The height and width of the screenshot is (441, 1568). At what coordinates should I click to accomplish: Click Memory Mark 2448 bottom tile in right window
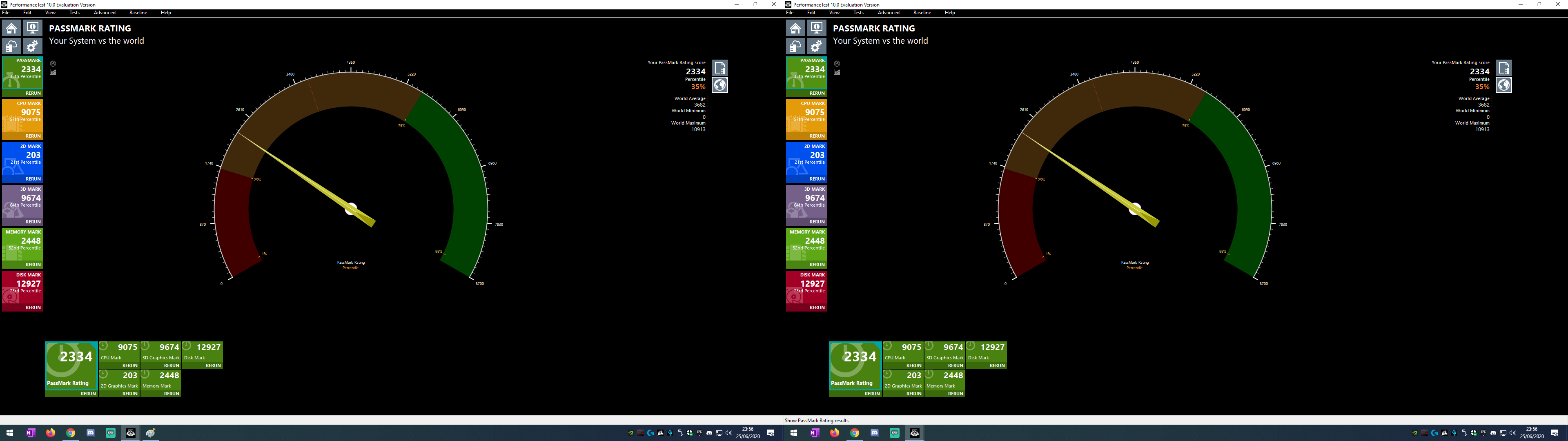click(x=945, y=381)
